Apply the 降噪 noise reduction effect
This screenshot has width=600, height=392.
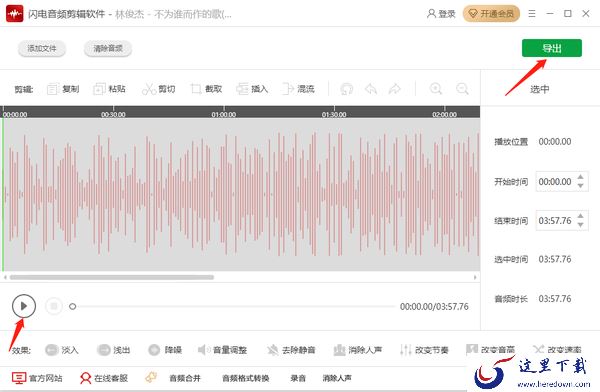[165, 350]
